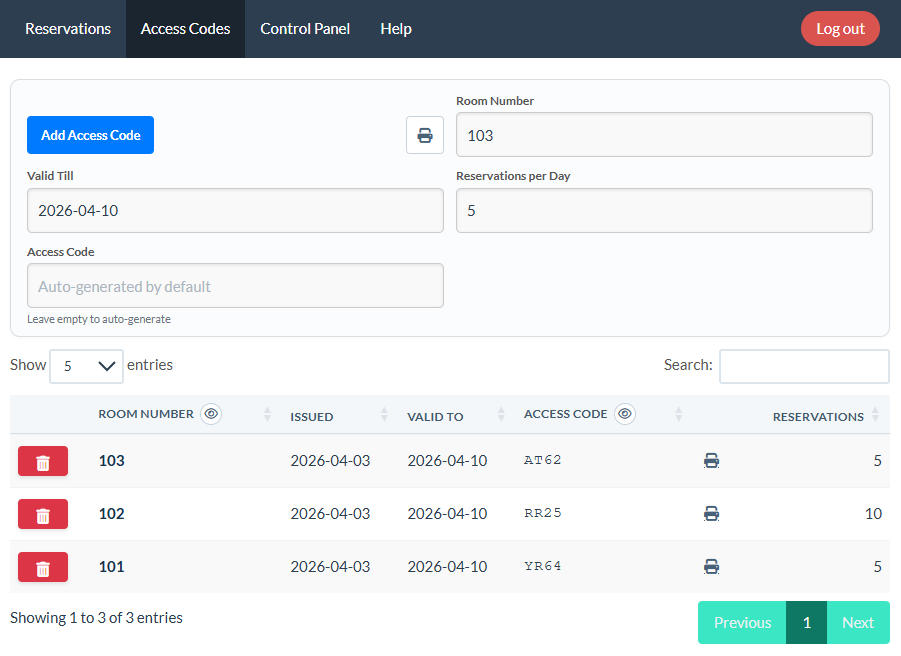Toggle Access Code column visibility eye
The height and width of the screenshot is (656, 901).
[624, 414]
